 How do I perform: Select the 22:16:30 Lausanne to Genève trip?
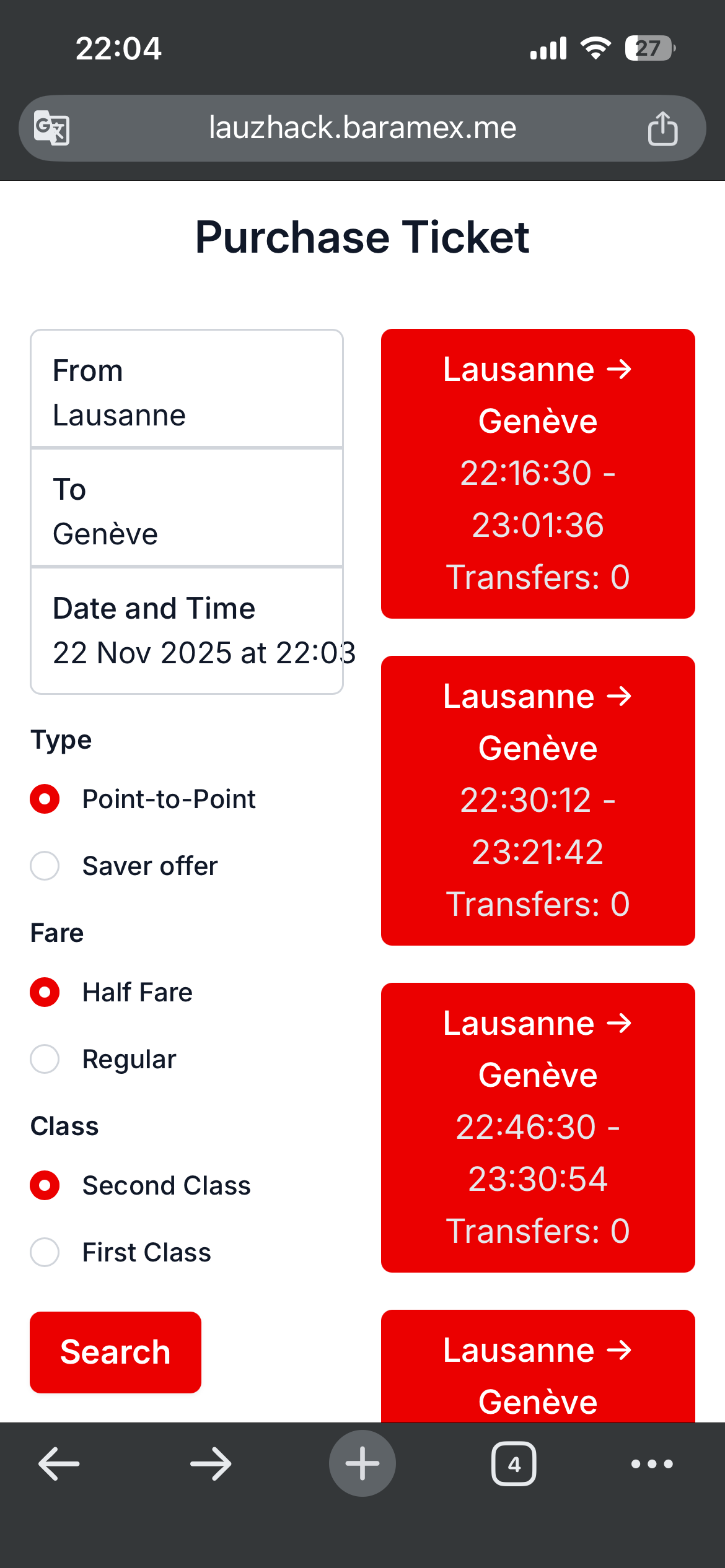538,474
